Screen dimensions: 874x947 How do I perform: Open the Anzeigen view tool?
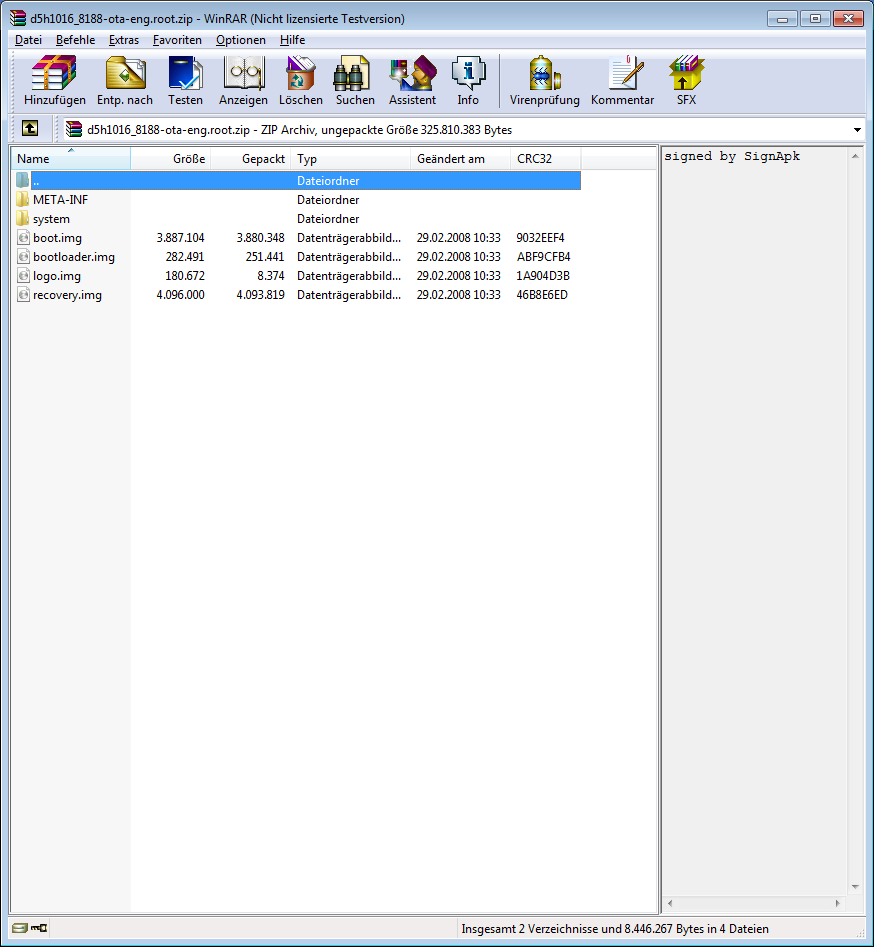tap(243, 80)
